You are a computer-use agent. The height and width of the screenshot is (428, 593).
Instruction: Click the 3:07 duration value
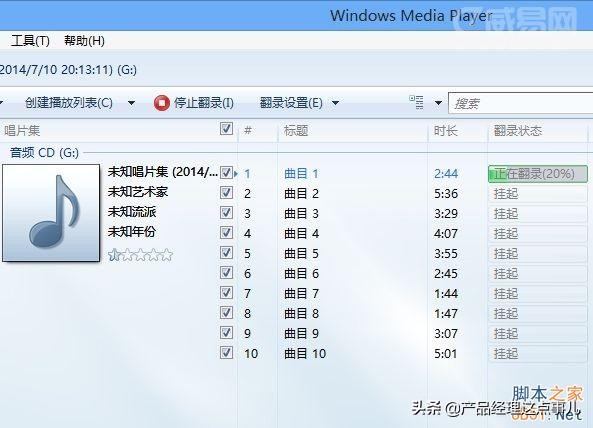pos(446,334)
